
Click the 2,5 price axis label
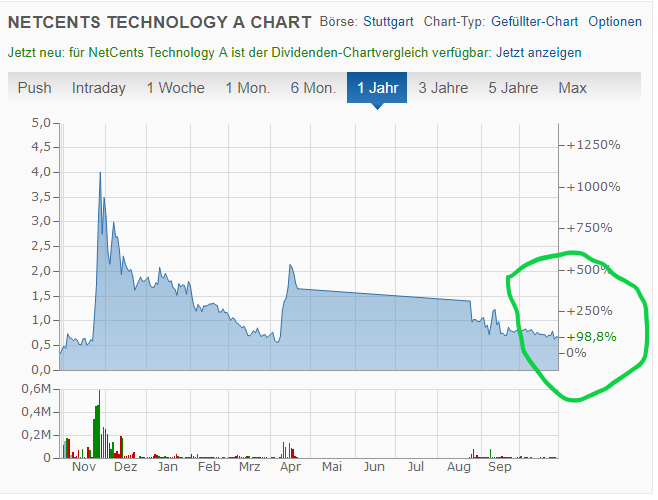pyautogui.click(x=41, y=246)
